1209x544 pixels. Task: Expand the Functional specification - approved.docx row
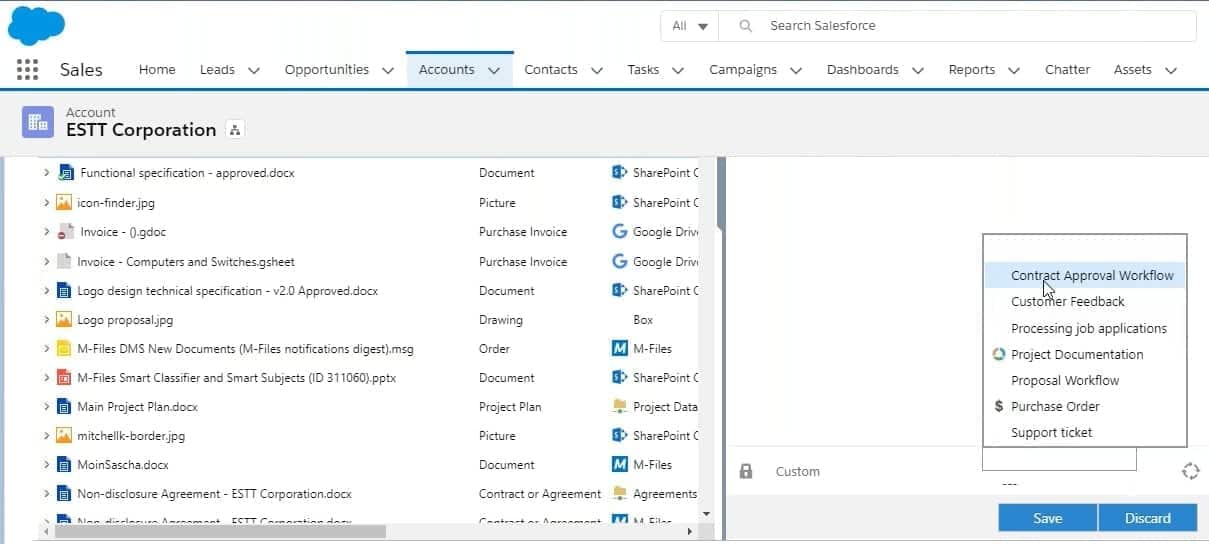[x=46, y=173]
